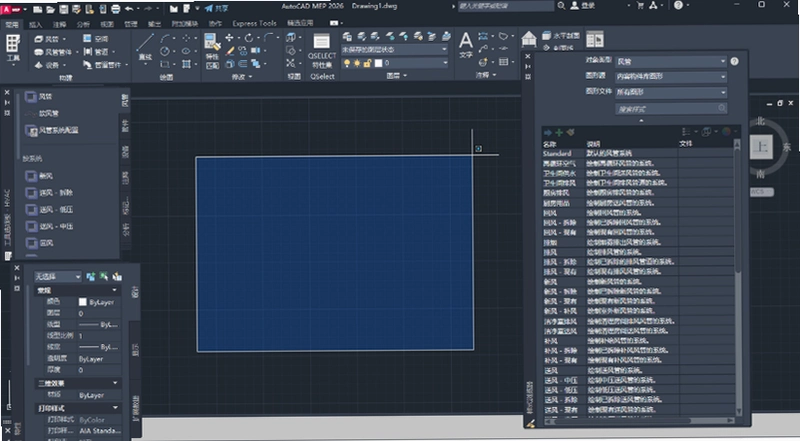Click the green plus add-style icon
The image size is (800, 441).
pos(559,132)
